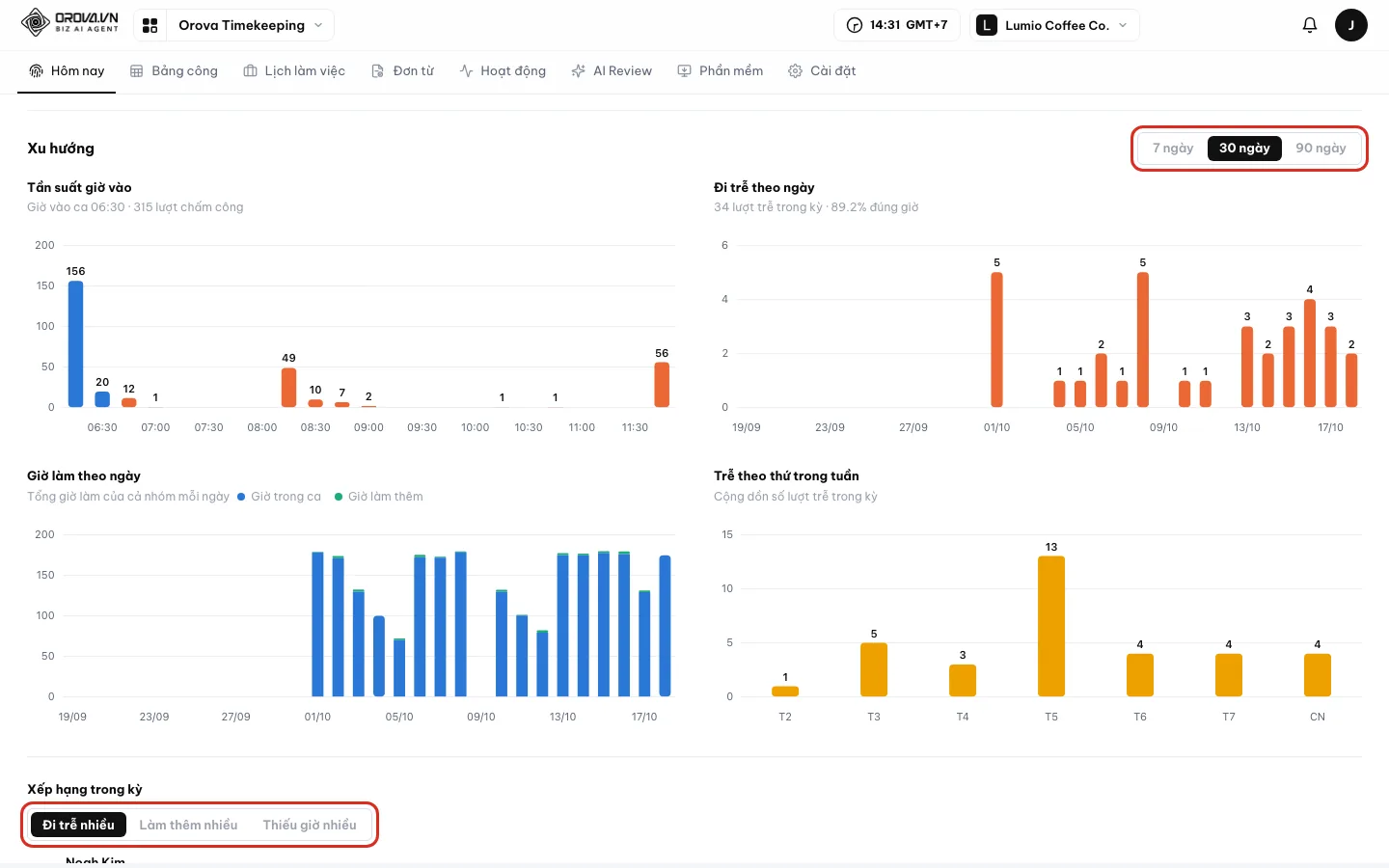
Task: Click the blue 156 bar in Tần suất giờ vào
Action: pos(75,343)
